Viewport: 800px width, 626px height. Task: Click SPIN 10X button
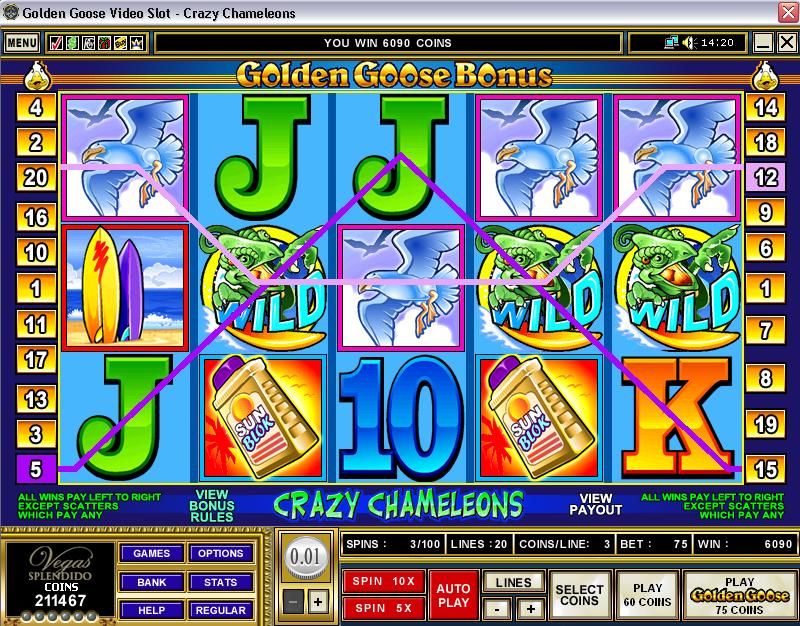[x=384, y=581]
